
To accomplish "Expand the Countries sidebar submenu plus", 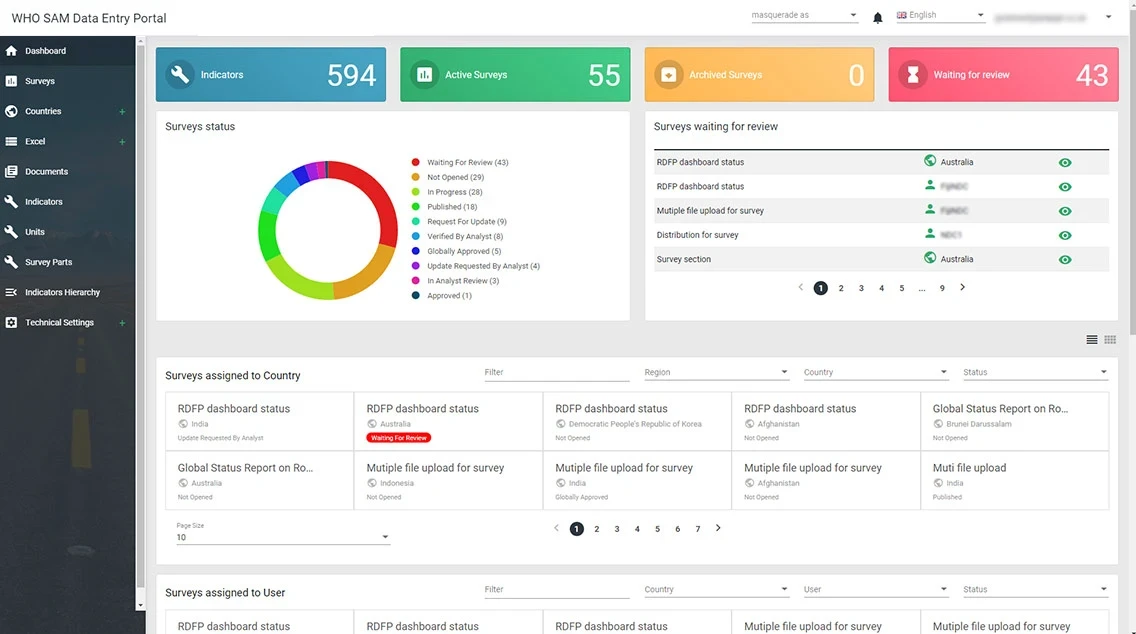I will coord(122,112).
